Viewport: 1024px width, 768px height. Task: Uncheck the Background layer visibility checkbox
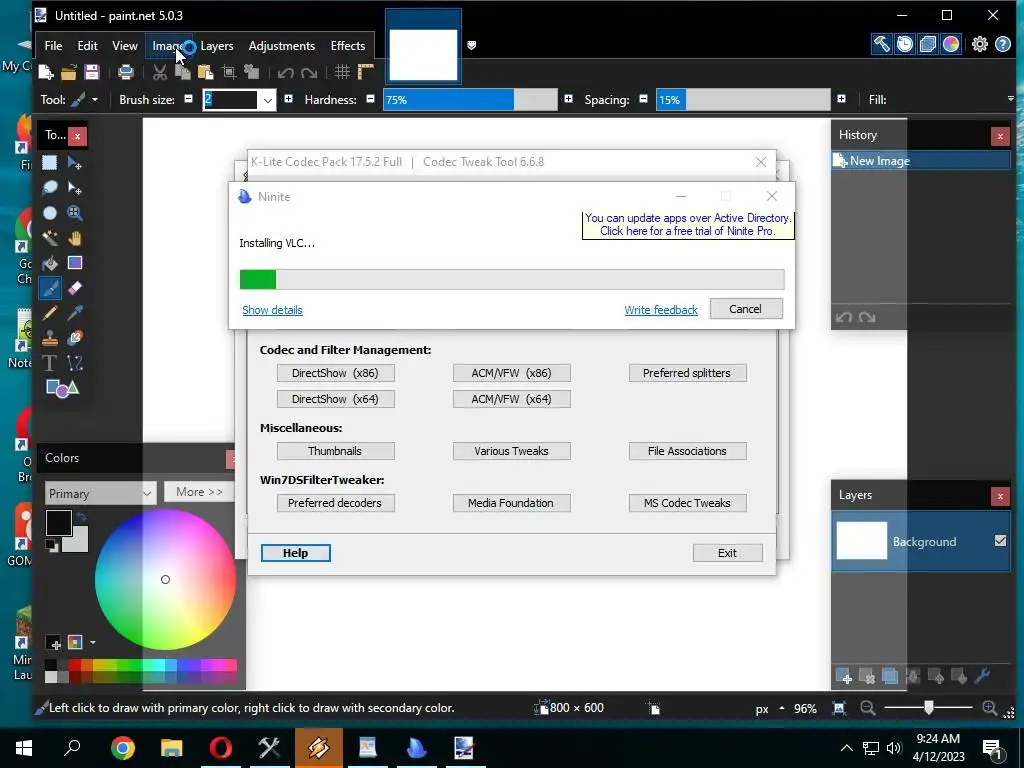pos(1000,541)
